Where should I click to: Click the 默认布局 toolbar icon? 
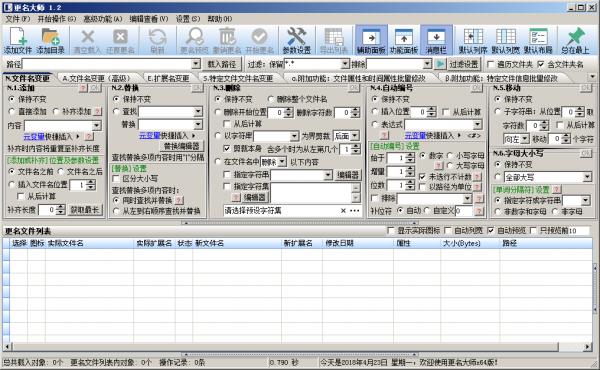(538, 40)
